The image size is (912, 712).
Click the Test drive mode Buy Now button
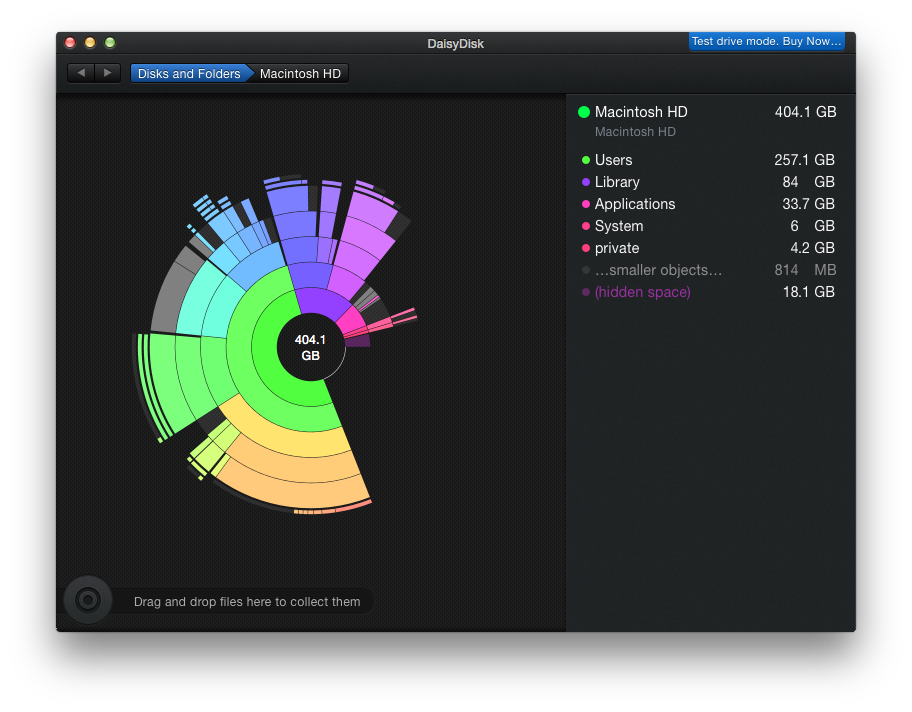pyautogui.click(x=766, y=41)
